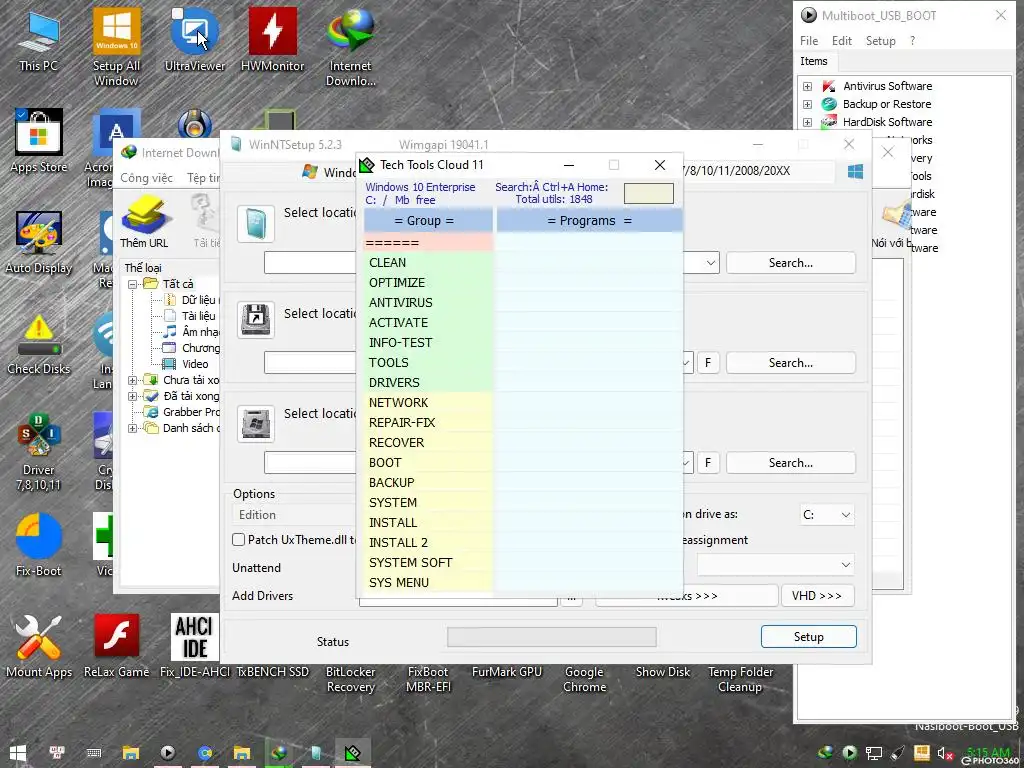The height and width of the screenshot is (768, 1024).
Task: Open drive letter preassignment dropdown
Action: point(775,565)
